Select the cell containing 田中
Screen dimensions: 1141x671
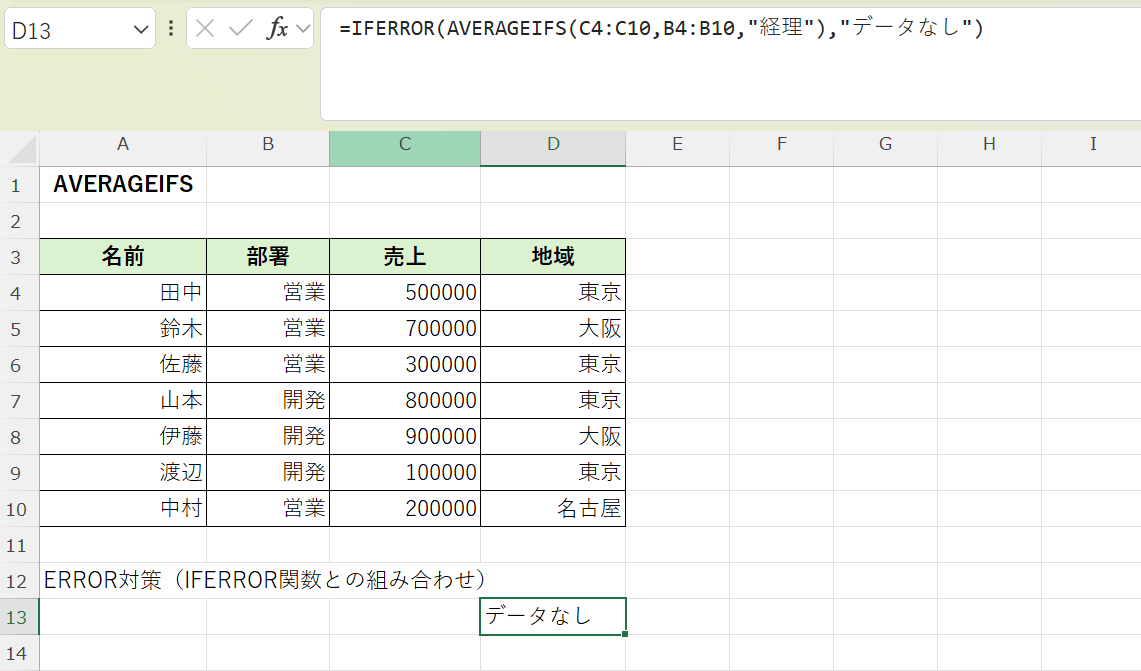coord(122,292)
